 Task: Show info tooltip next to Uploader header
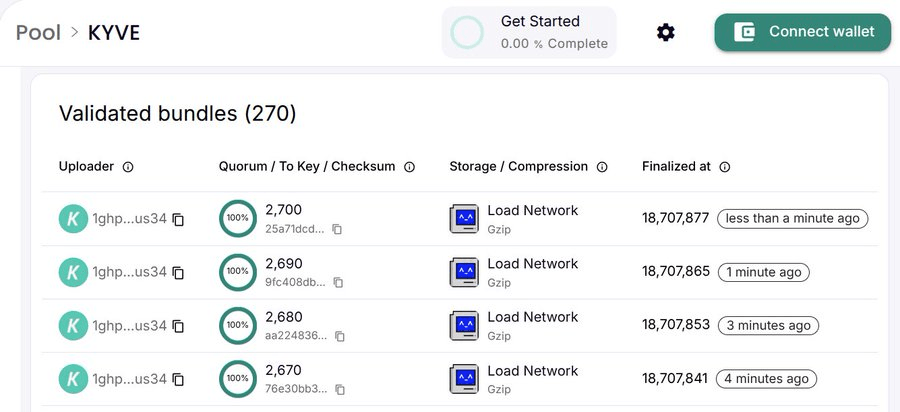[x=128, y=167]
